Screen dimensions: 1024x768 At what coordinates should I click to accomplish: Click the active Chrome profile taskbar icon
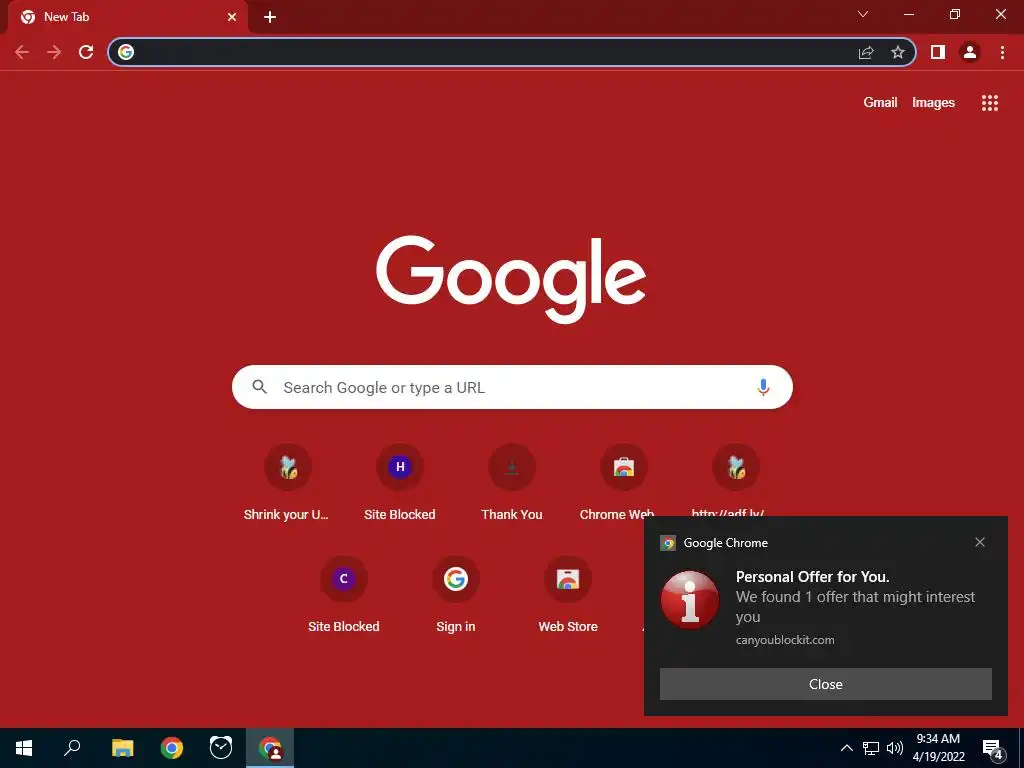[x=270, y=748]
